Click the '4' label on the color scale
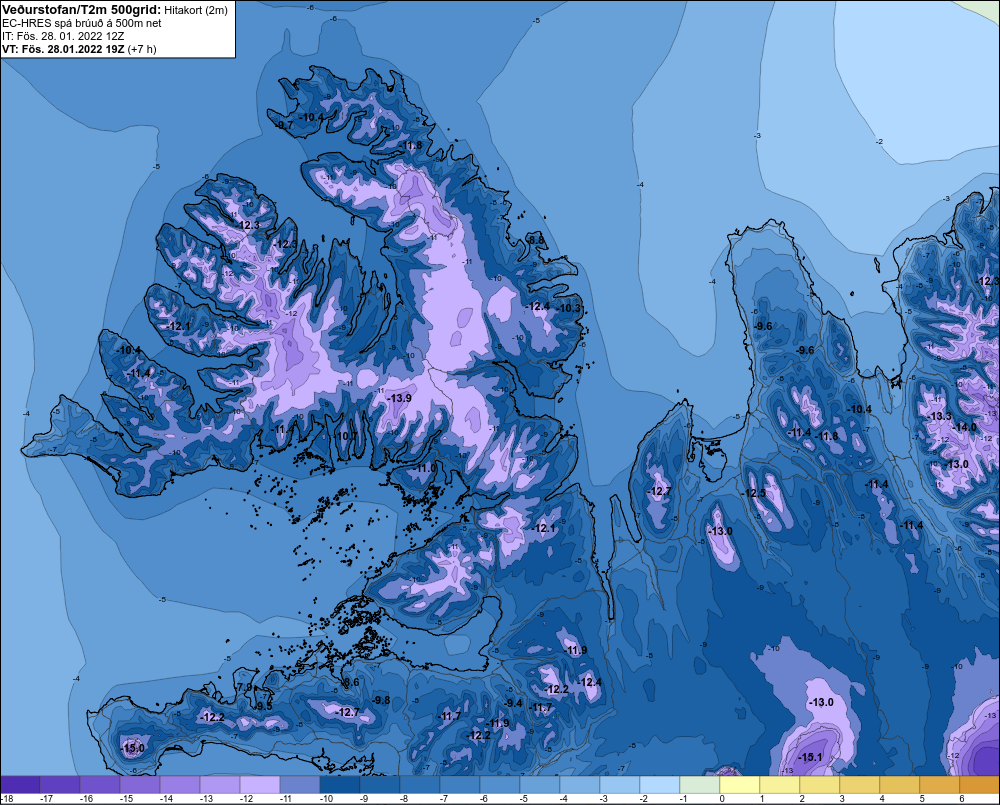 882,799
